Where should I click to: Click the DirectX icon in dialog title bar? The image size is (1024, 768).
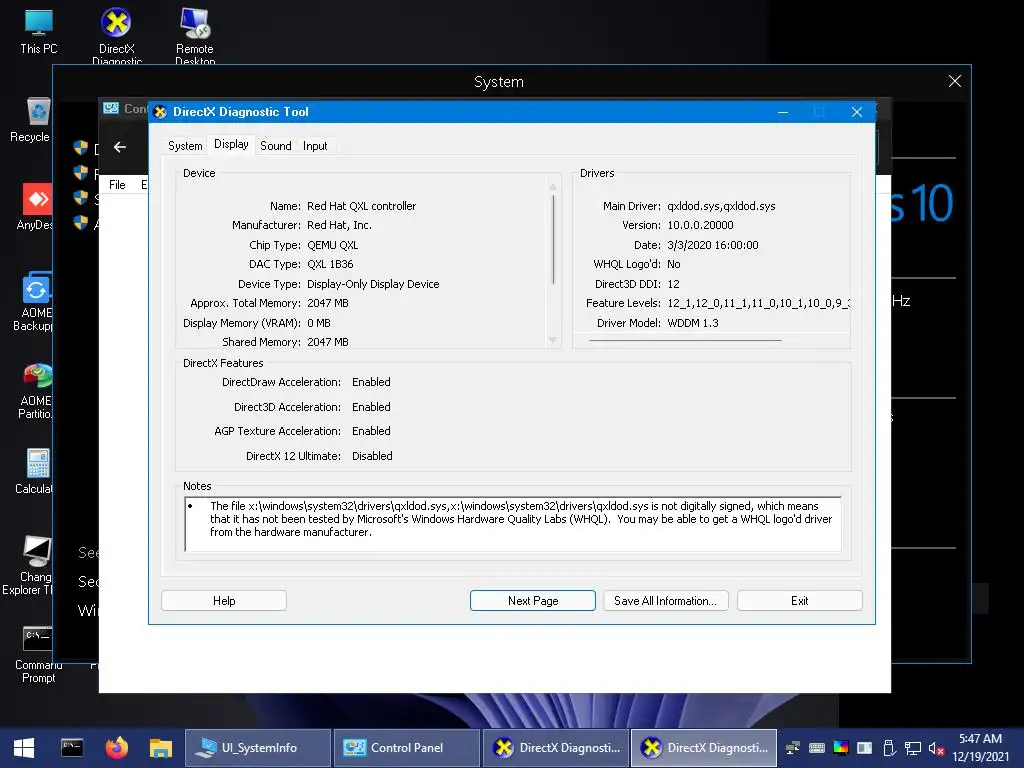[160, 112]
